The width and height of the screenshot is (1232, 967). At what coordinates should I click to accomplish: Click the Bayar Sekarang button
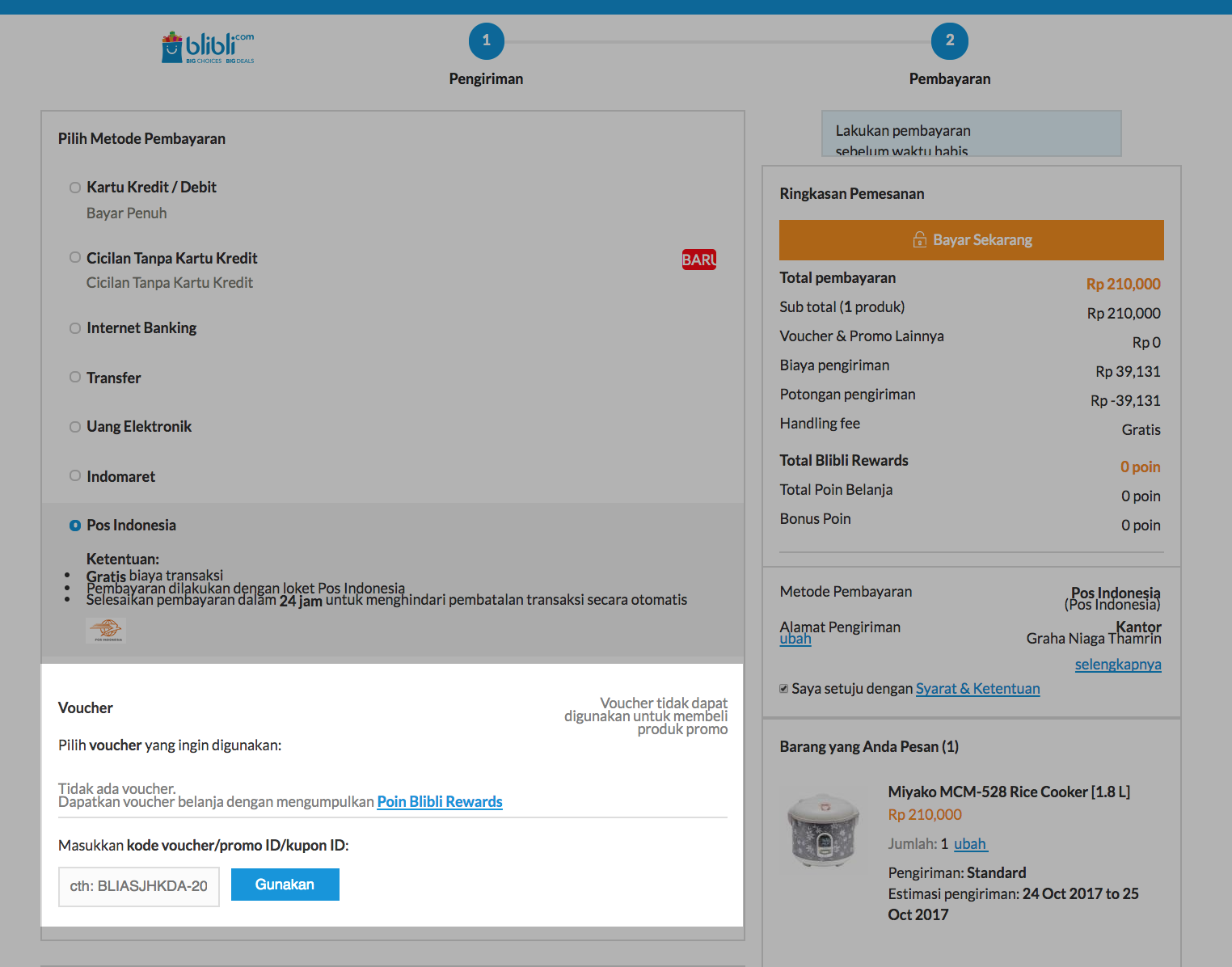click(972, 240)
